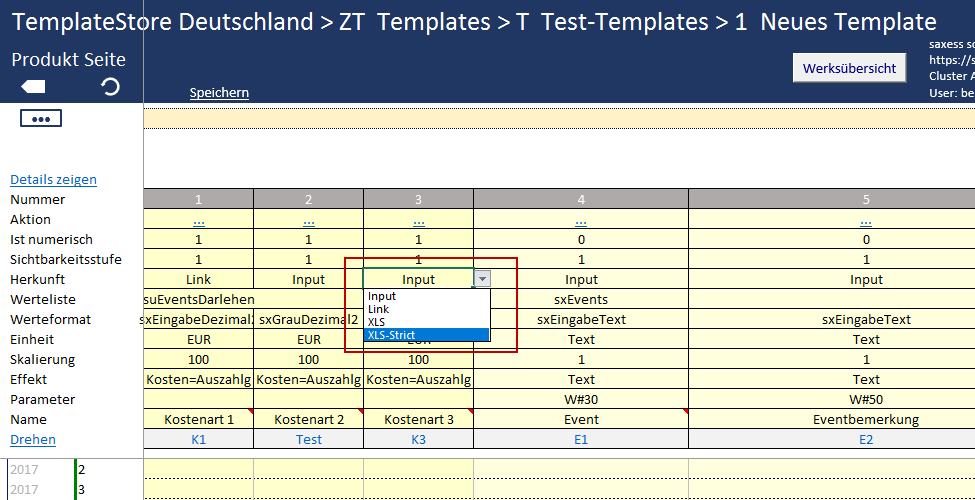The width and height of the screenshot is (975, 500).
Task: Click the sxEvents Werteliste cell
Action: tap(581, 300)
